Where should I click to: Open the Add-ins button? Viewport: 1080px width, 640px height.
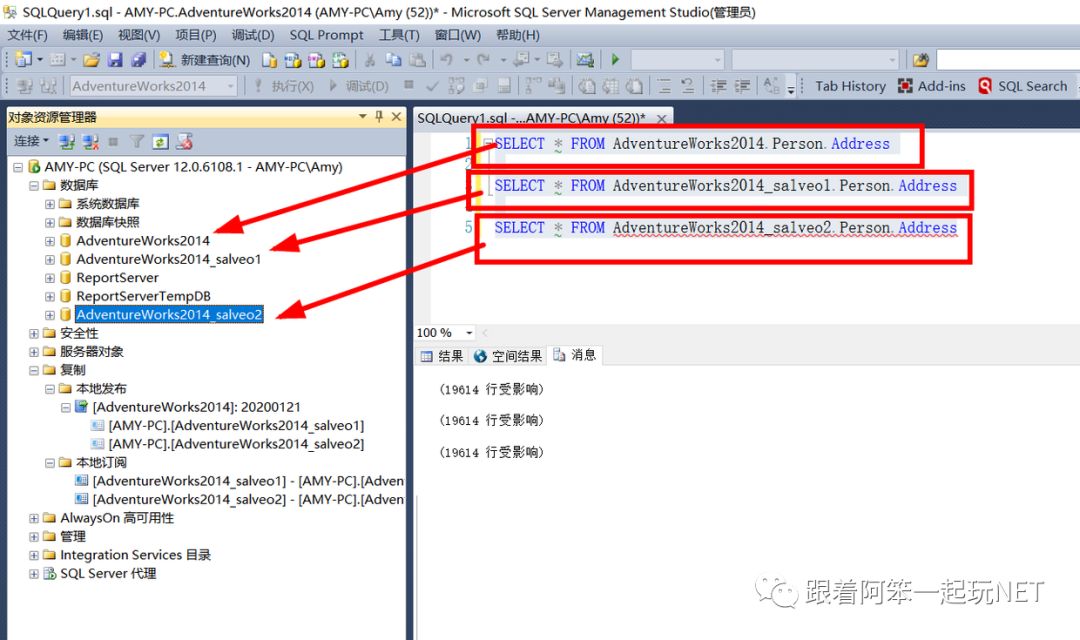(x=932, y=86)
